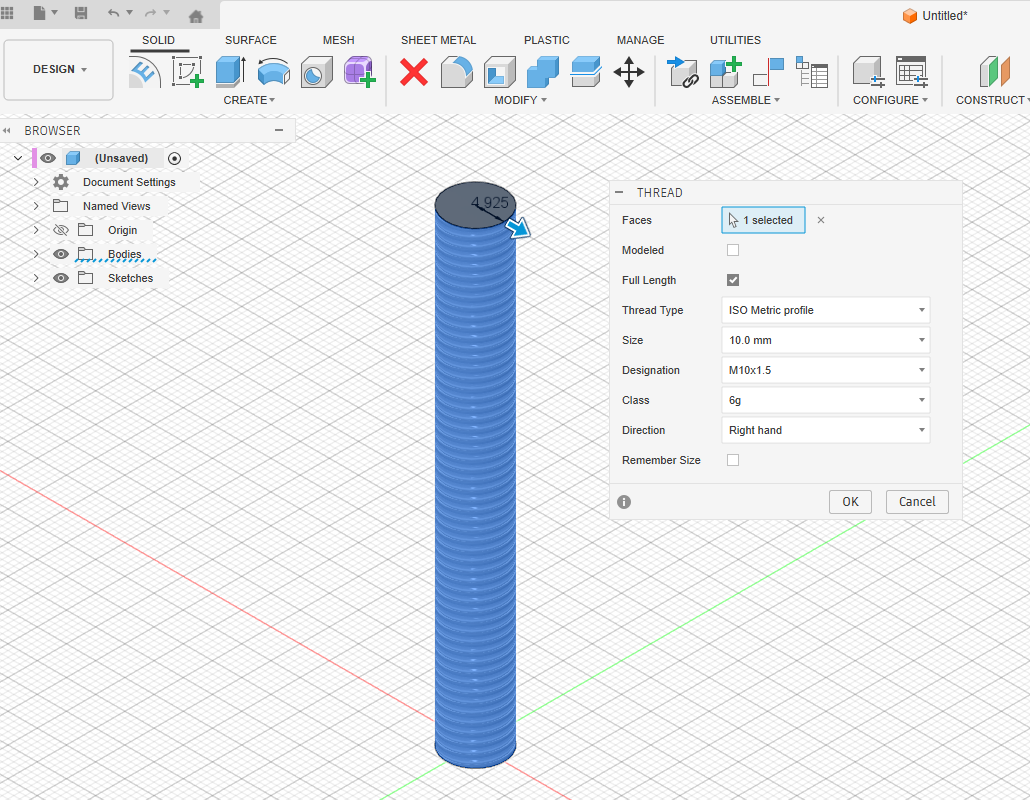This screenshot has width=1030, height=800.
Task: Click Cancel in Thread dialog
Action: point(917,502)
